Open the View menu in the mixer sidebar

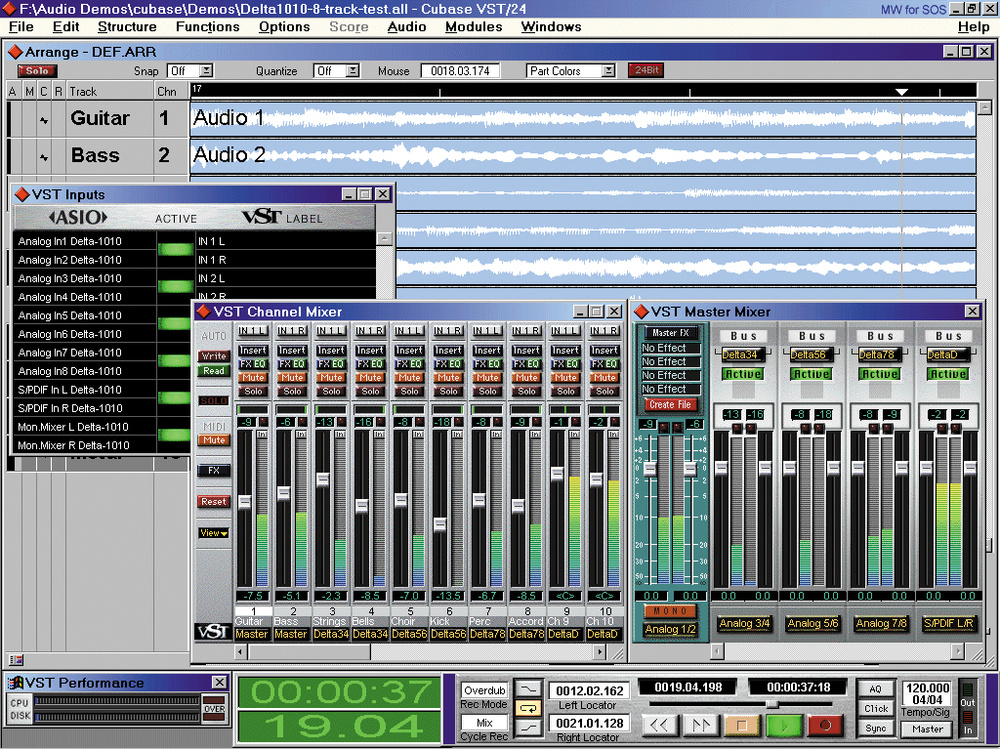pyautogui.click(x=213, y=532)
